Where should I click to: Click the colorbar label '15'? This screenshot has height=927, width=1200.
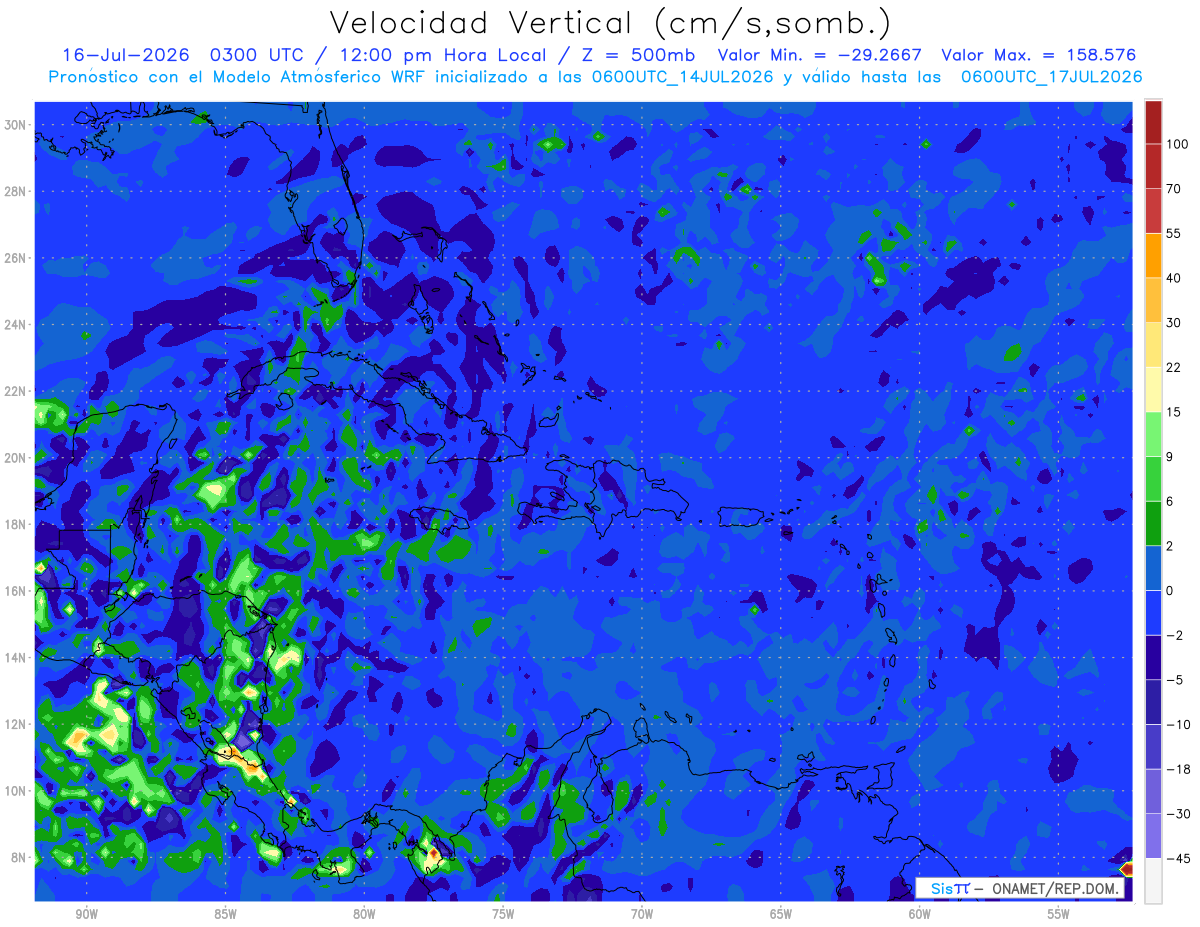[1173, 412]
